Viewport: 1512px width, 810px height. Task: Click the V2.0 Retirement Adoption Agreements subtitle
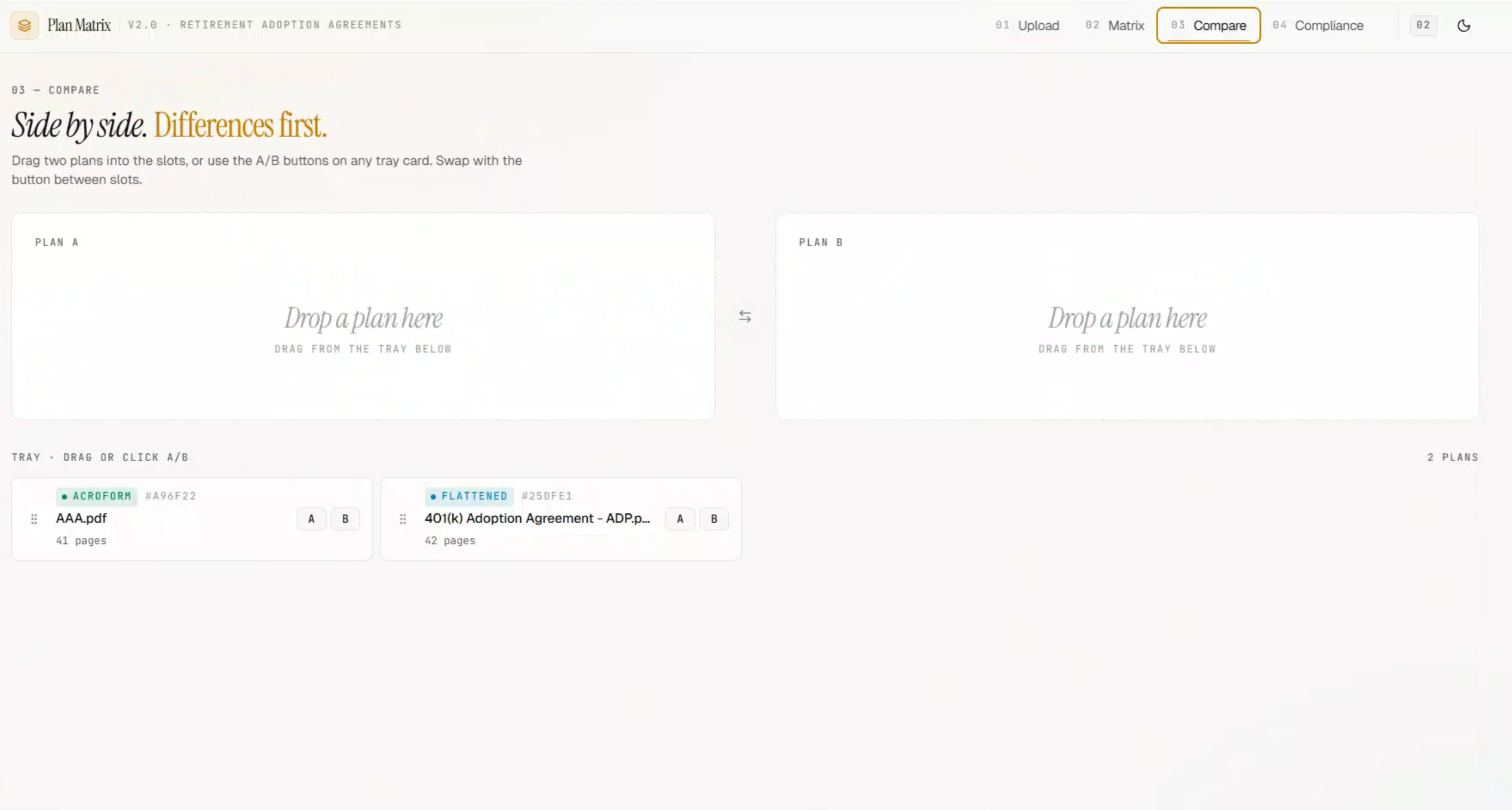(x=265, y=24)
